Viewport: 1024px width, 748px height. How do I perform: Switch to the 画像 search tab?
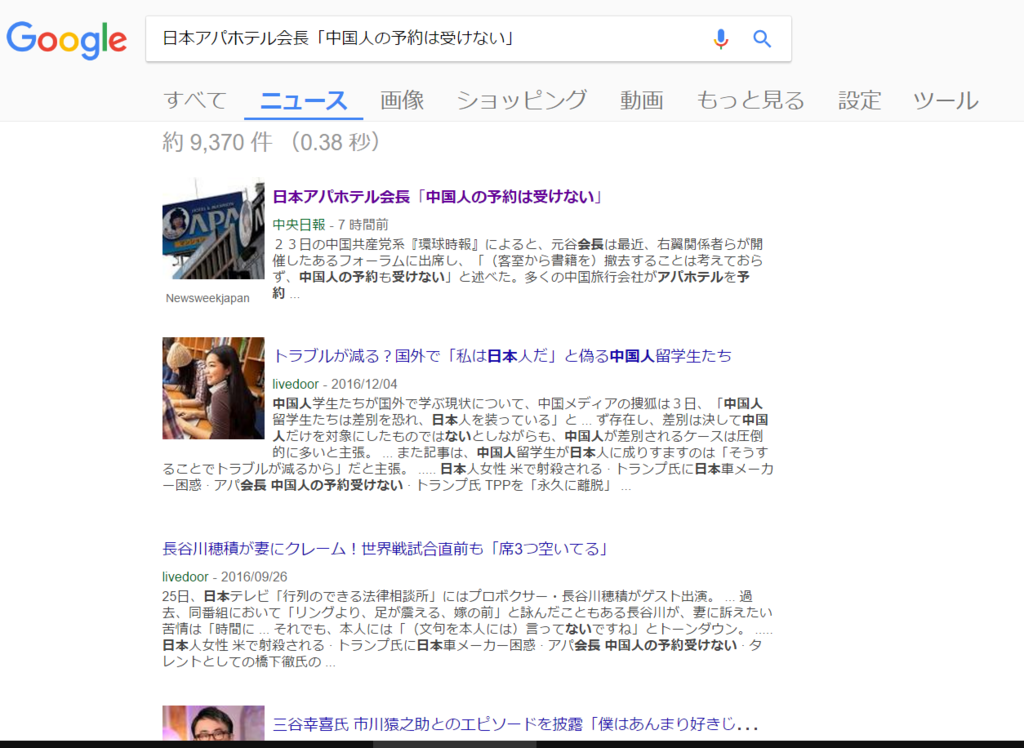pyautogui.click(x=401, y=99)
